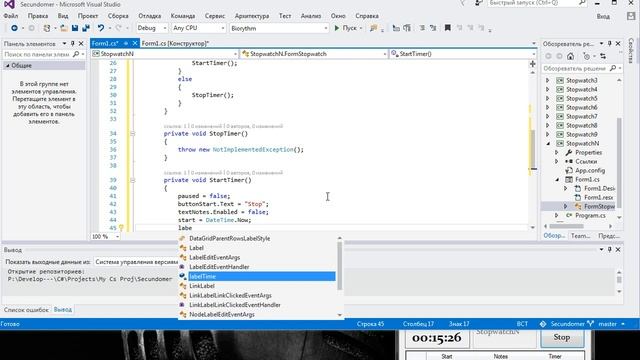Start debugging with the Пуск play button

[345, 28]
